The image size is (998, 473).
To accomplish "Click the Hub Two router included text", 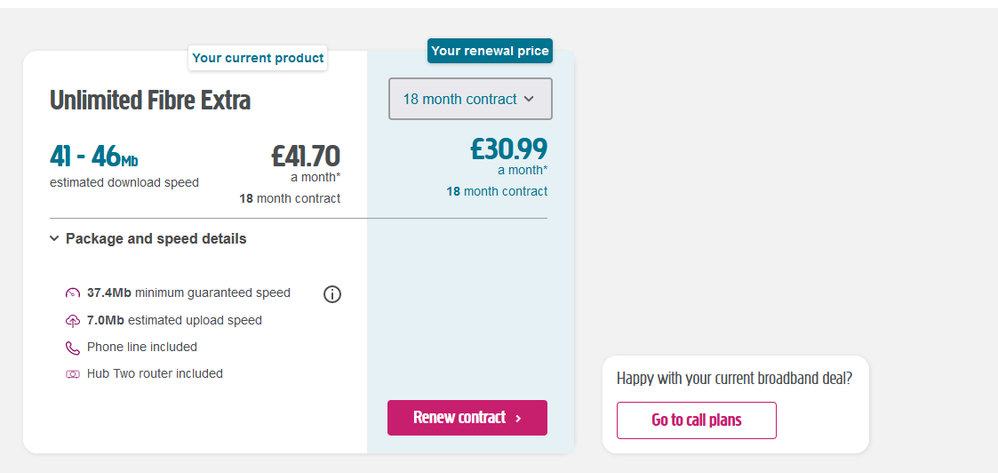I will tap(155, 374).
